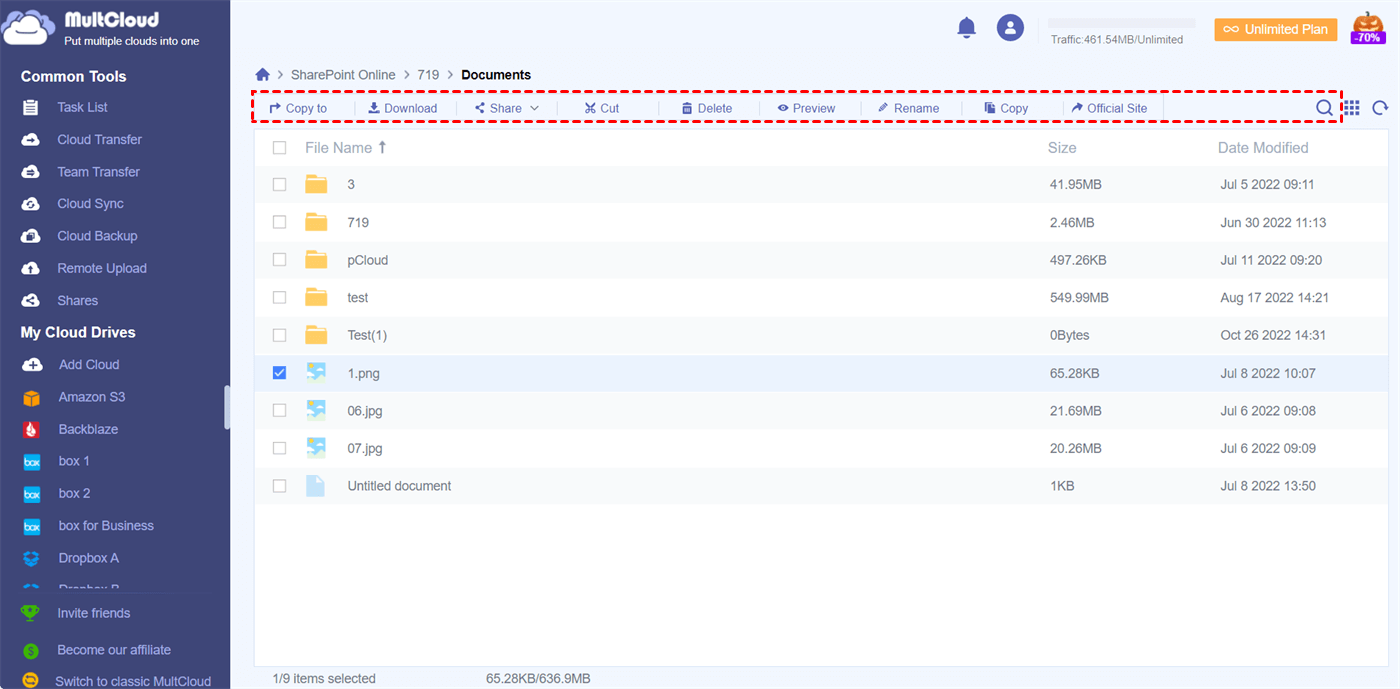Click the Unlimited Plan button
The image size is (1400, 689).
pyautogui.click(x=1276, y=29)
